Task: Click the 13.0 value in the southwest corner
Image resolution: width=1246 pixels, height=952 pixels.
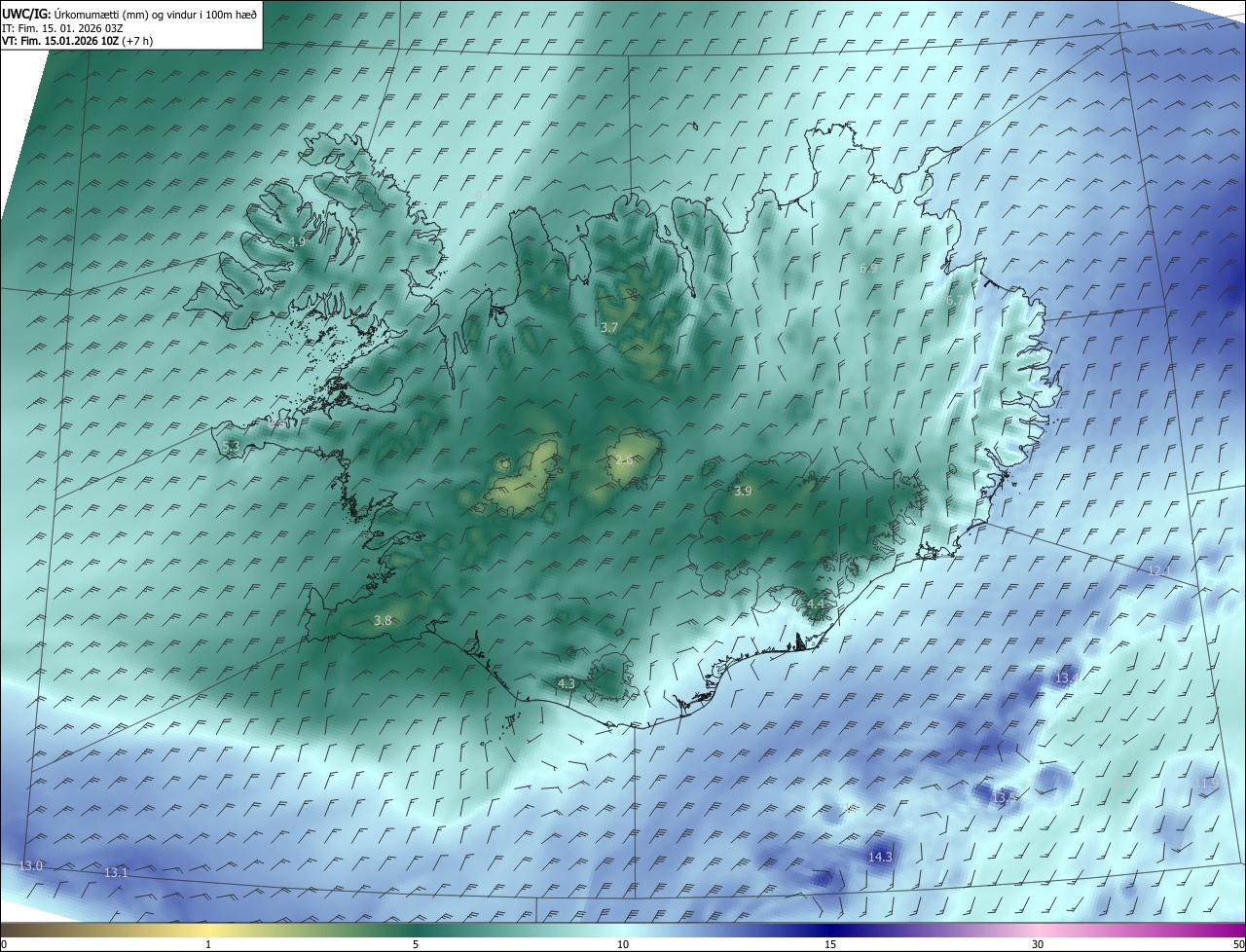Action: [x=31, y=865]
